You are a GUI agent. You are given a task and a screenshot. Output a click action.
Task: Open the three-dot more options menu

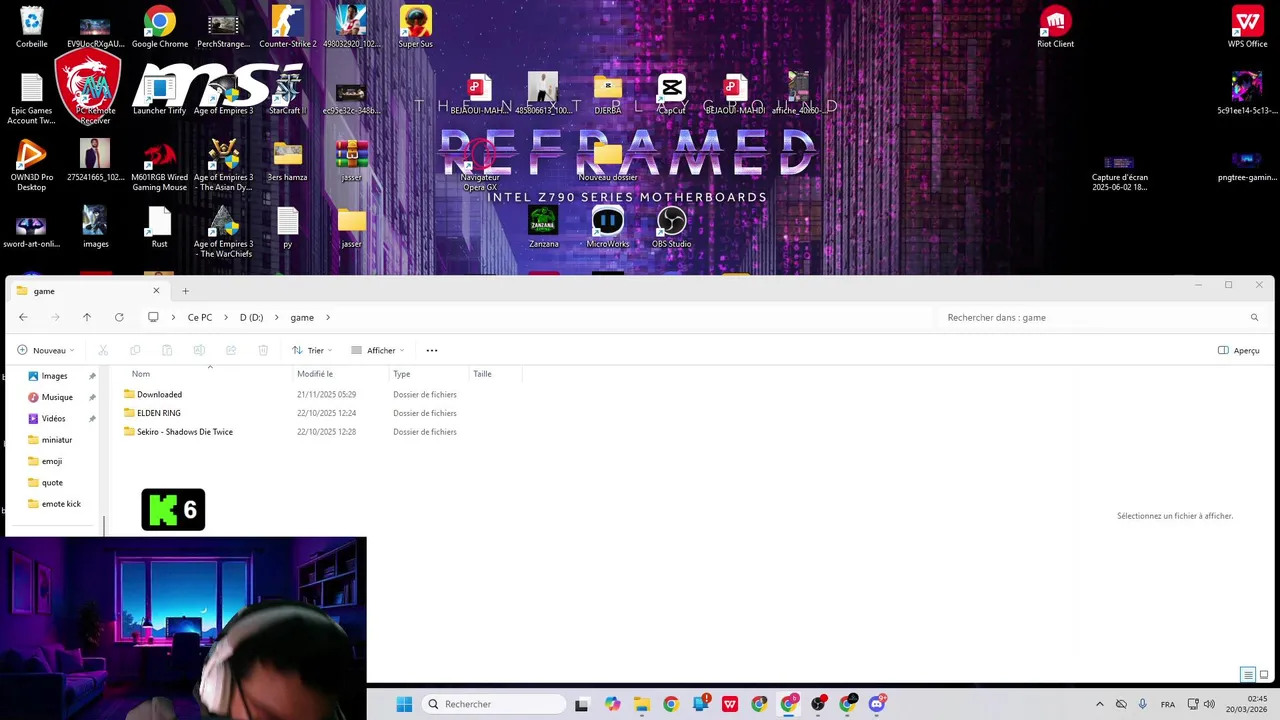coord(432,350)
